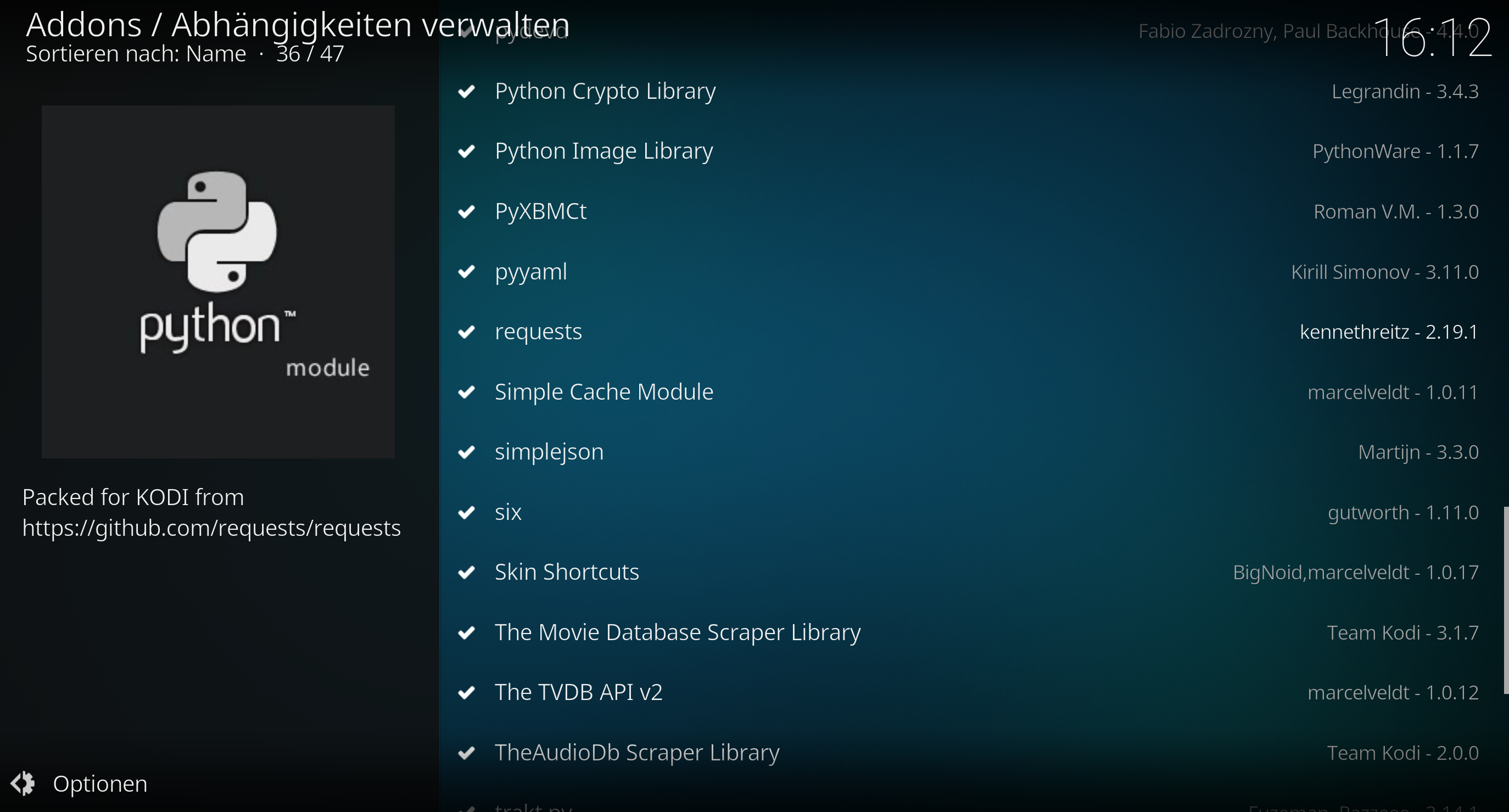Click checkmark icon next to PyXBMCt
Image resolution: width=1509 pixels, height=812 pixels.
pos(466,211)
